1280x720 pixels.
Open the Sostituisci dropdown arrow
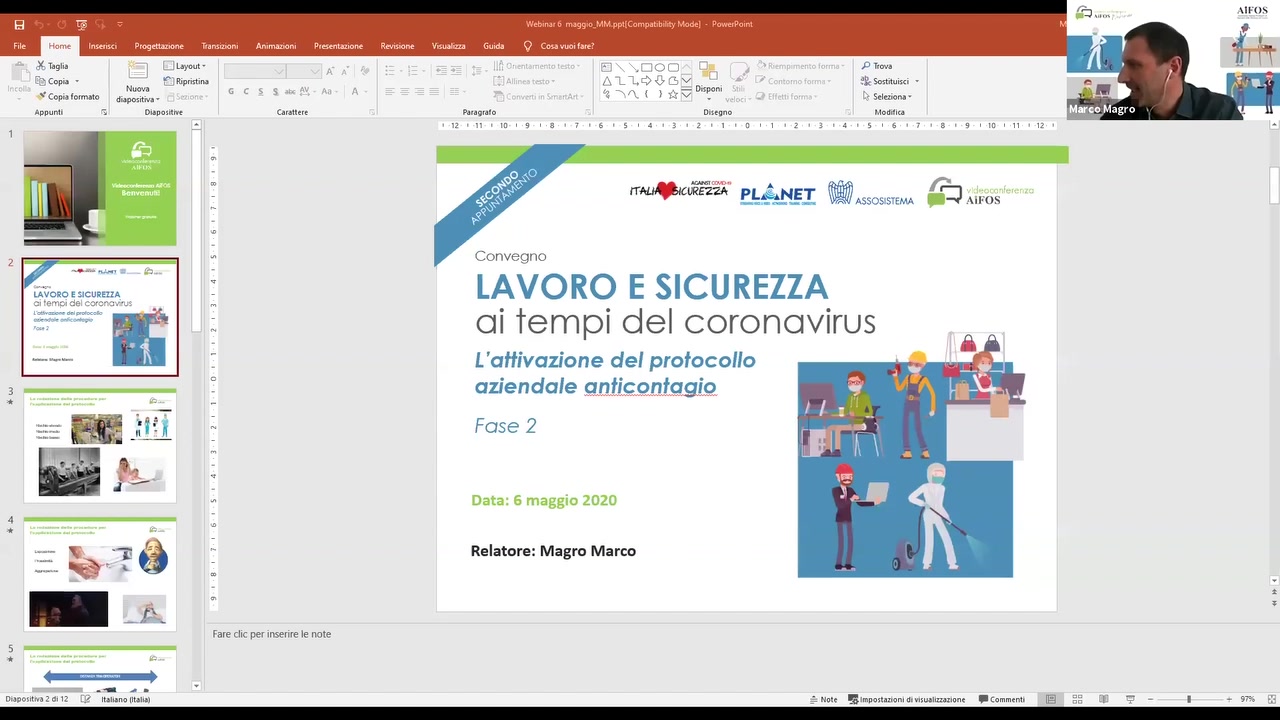916,82
